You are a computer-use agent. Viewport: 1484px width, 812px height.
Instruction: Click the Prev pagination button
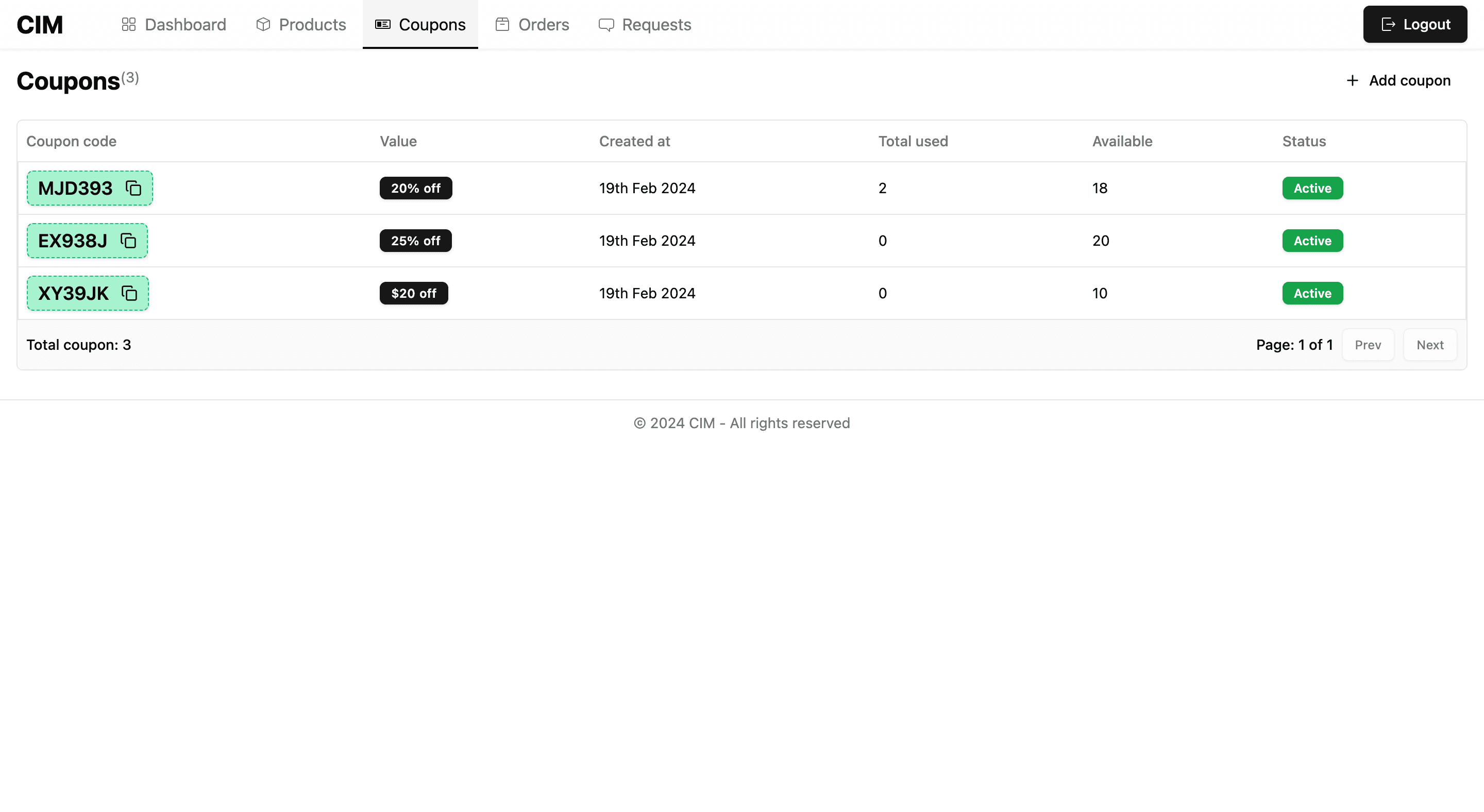(1368, 345)
